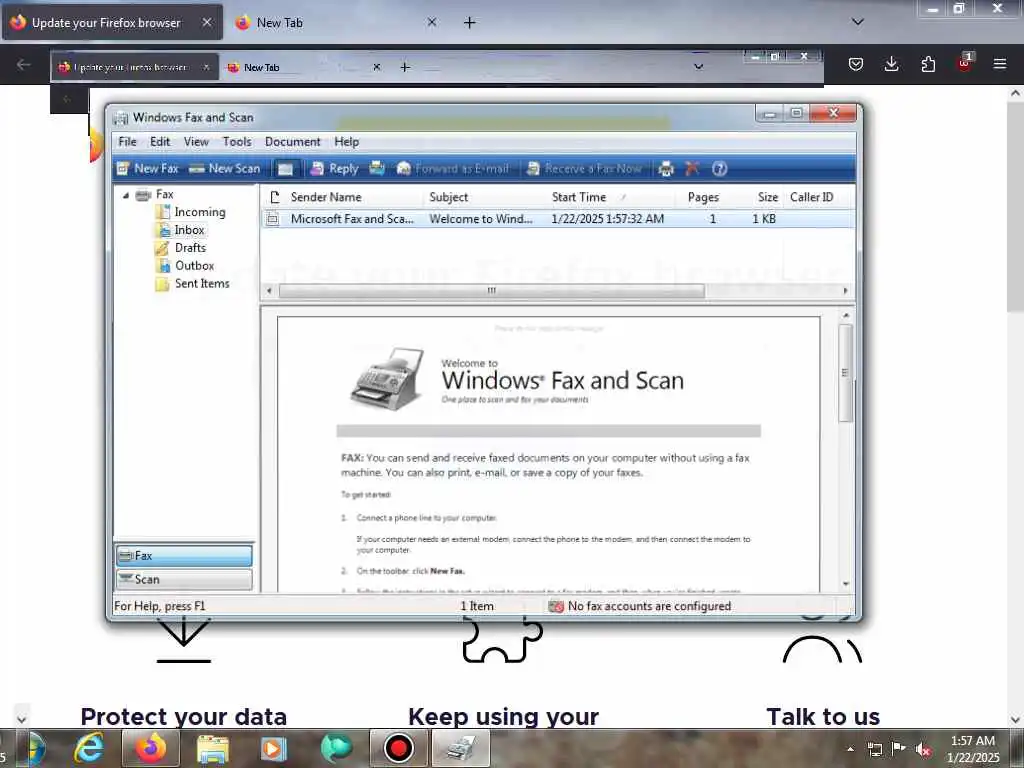Screen dimensions: 1024x768
Task: Click Forward as E-mail in toolbar
Action: 453,168
